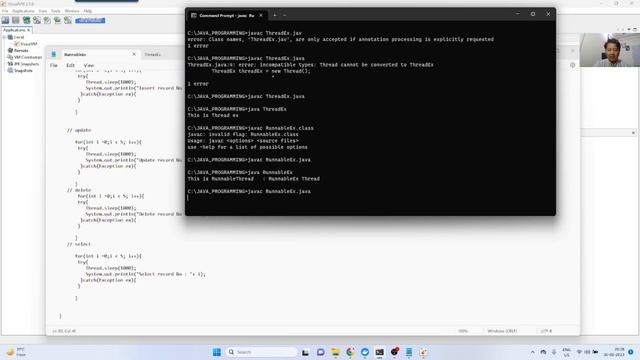Collapse the Local node in Applications tree
The width and height of the screenshot is (640, 360).
click(x=4, y=37)
